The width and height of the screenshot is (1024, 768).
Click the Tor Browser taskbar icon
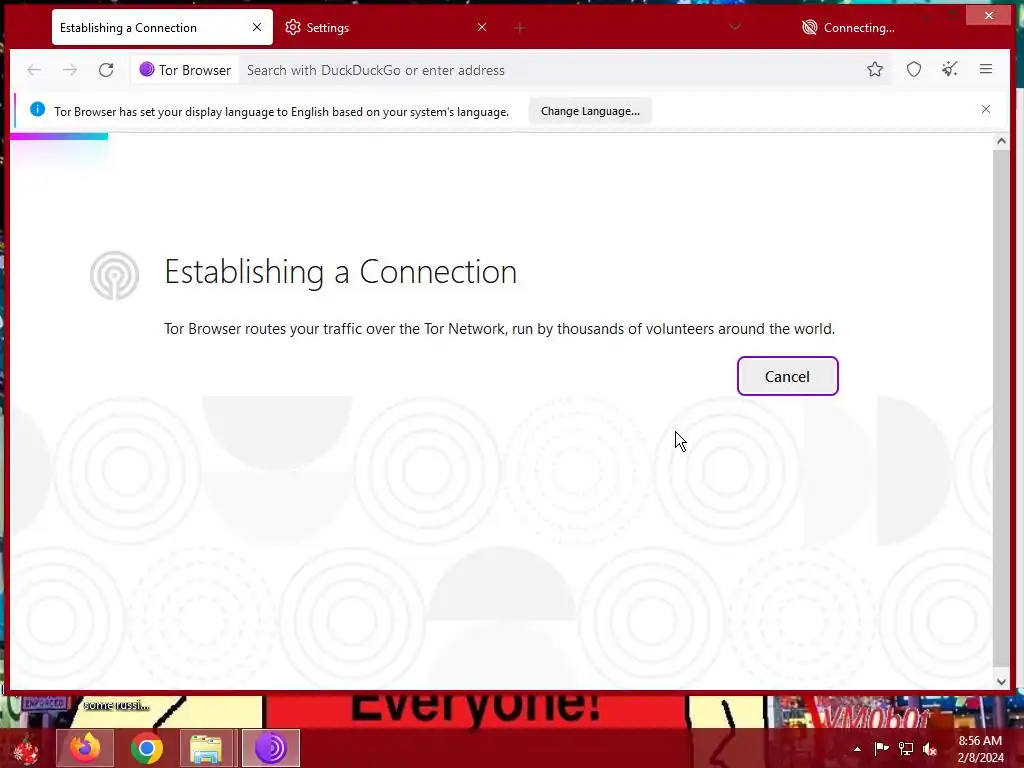pyautogui.click(x=270, y=748)
